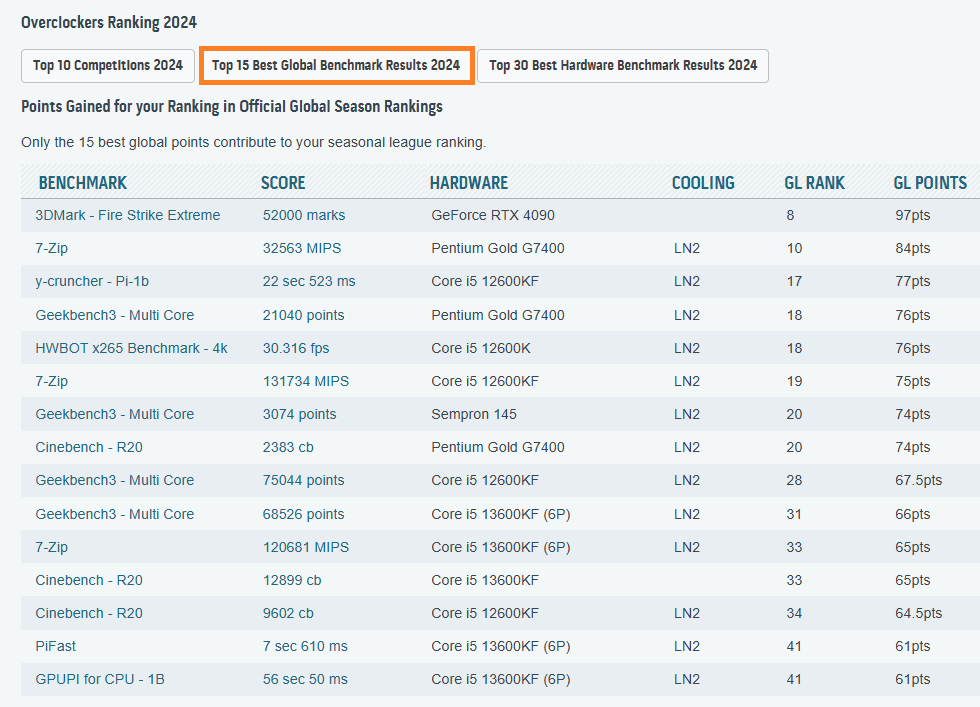Open Cinebench - R20 link in 9602 cb row
The height and width of the screenshot is (707, 980).
point(89,614)
